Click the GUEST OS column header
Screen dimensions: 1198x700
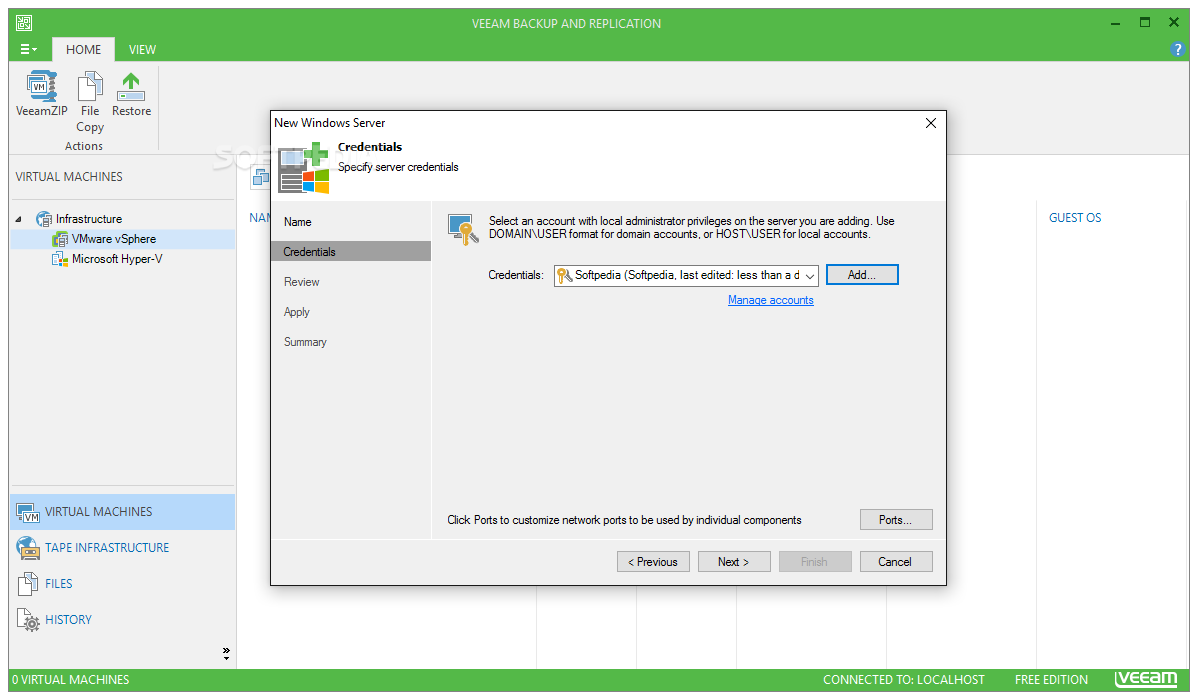pyautogui.click(x=1075, y=219)
